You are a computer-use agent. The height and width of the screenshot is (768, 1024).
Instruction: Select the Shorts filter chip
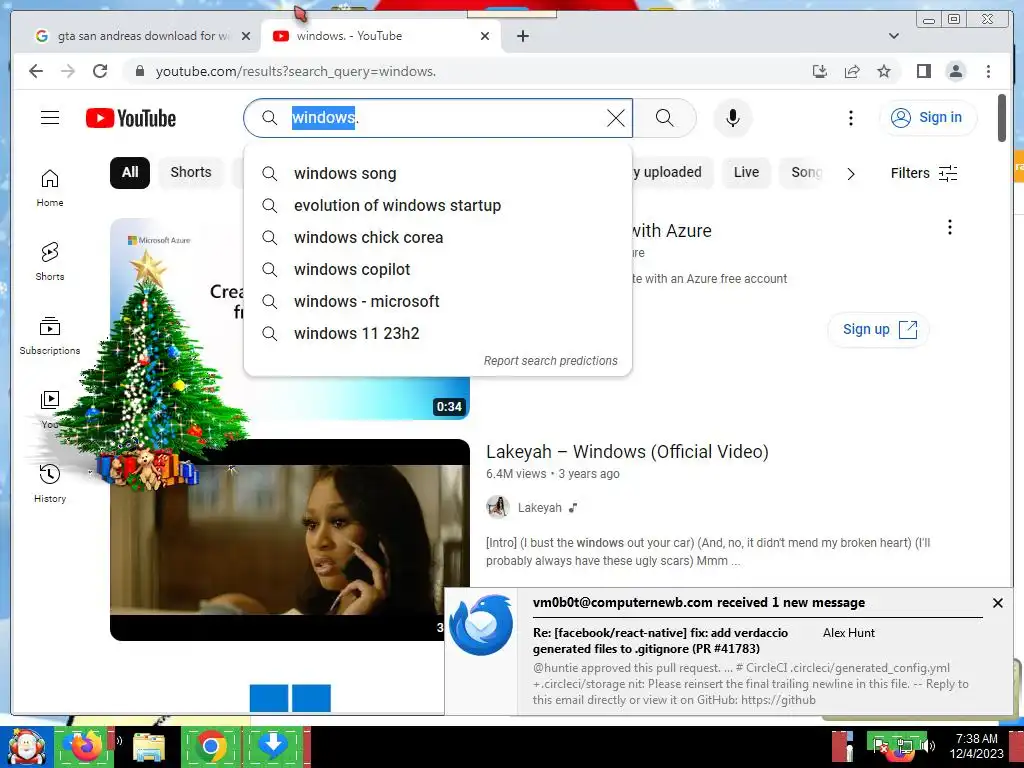pos(191,172)
